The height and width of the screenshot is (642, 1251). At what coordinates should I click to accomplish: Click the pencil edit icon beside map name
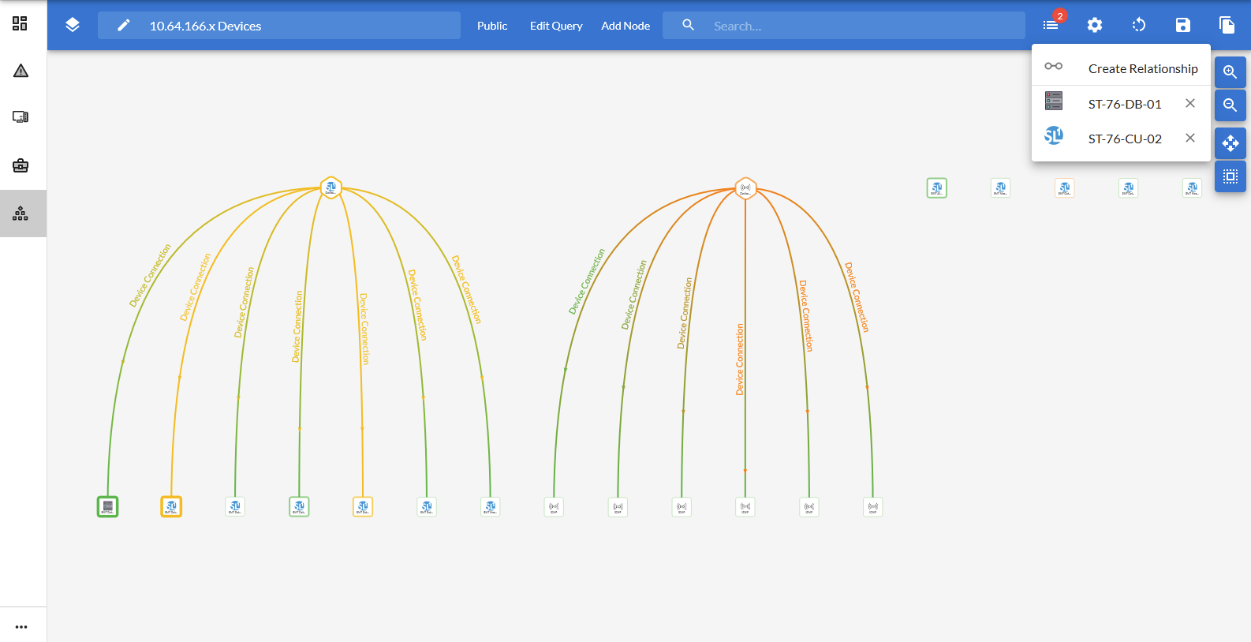point(124,25)
